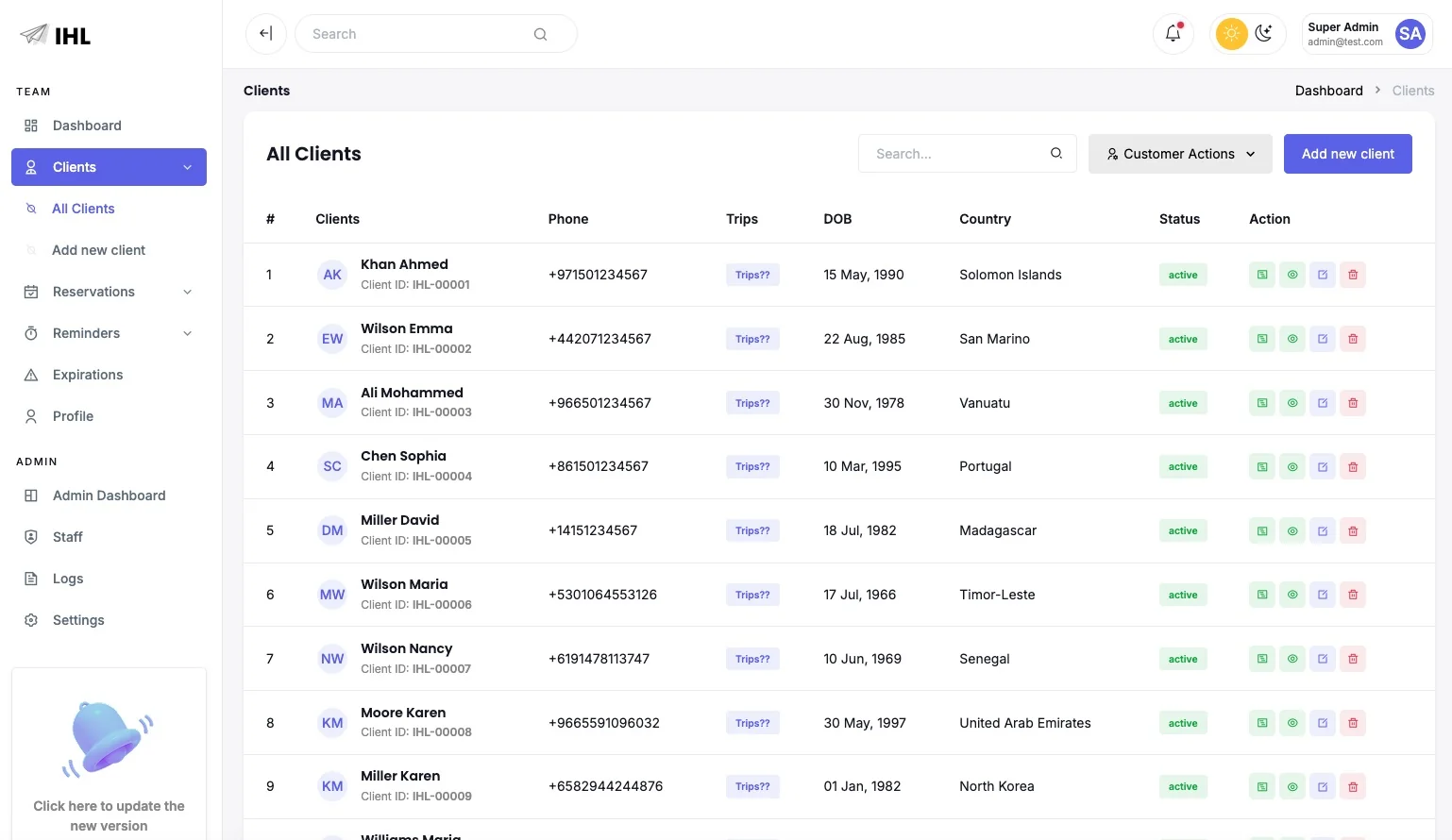This screenshot has width=1452, height=840.
Task: Click the search icon in top search bar
Action: click(540, 34)
